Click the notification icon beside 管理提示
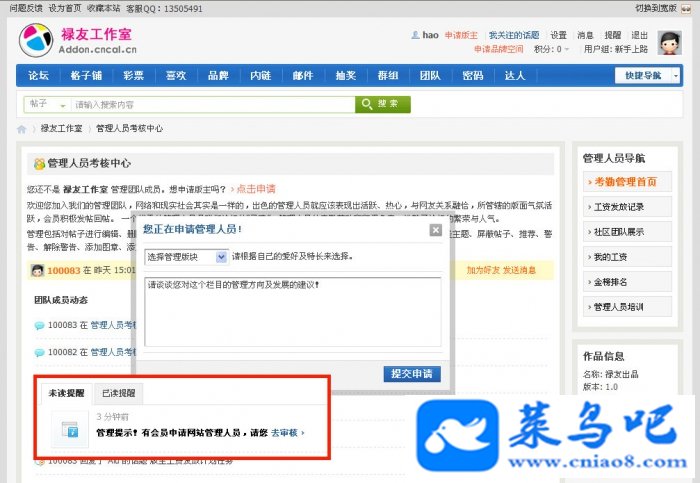The height and width of the screenshot is (483, 700). [70, 429]
